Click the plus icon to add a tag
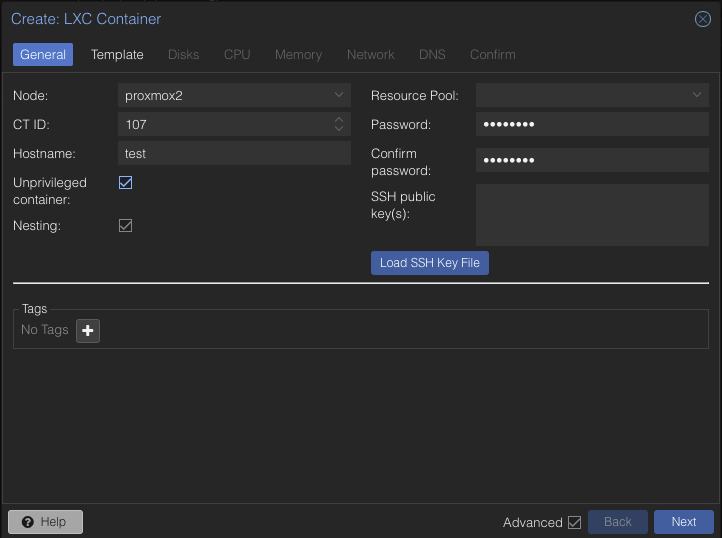The image size is (722, 538). [88, 330]
